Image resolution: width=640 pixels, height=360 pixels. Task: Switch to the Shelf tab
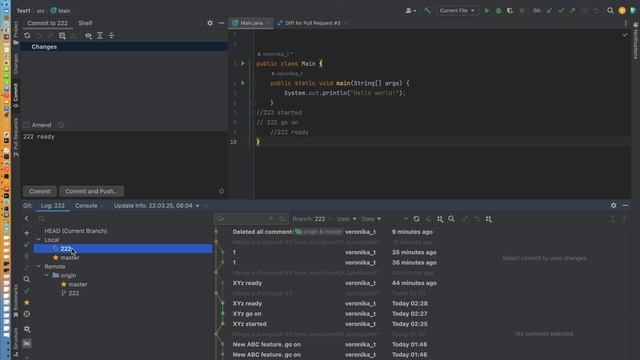tap(85, 23)
